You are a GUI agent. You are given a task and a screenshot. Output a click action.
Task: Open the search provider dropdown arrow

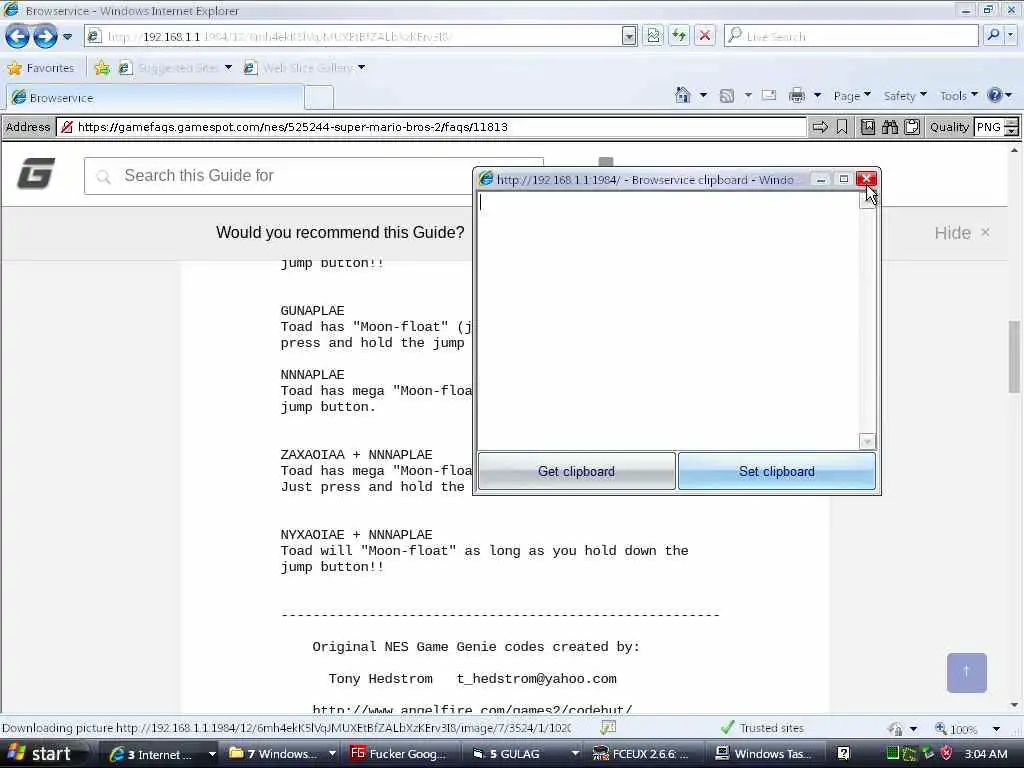[x=1012, y=35]
